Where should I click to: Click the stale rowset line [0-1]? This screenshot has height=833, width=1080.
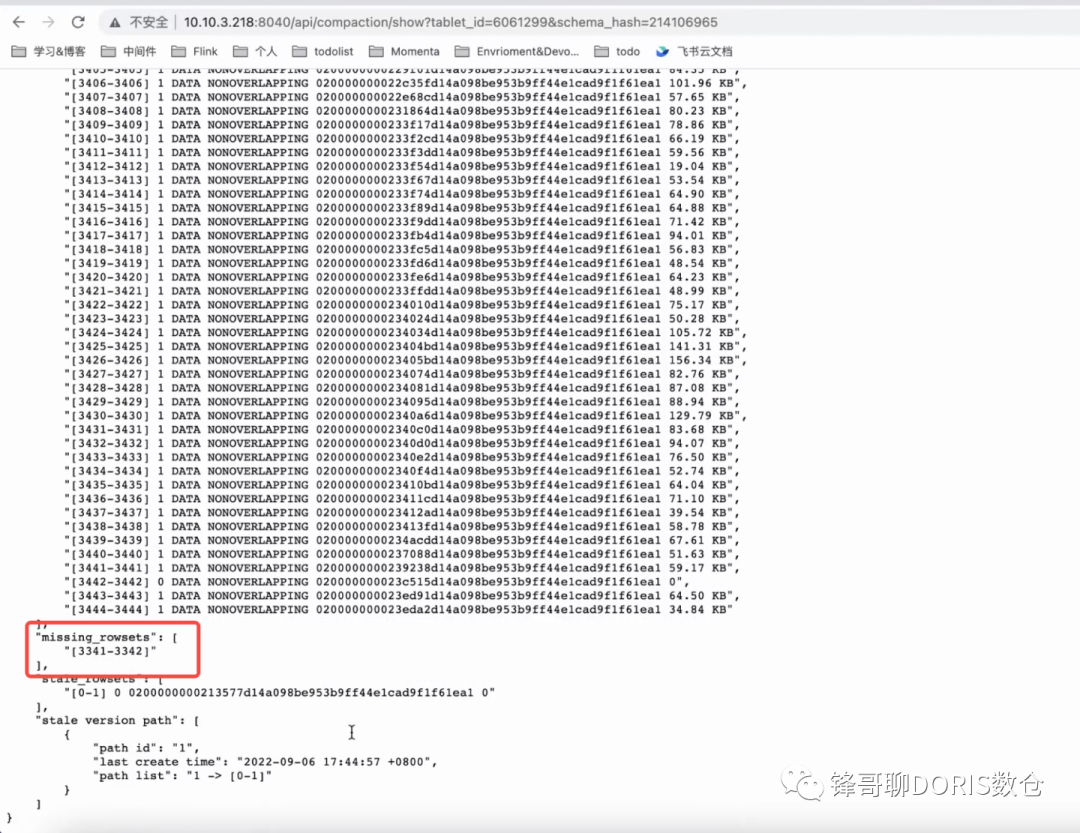point(280,692)
